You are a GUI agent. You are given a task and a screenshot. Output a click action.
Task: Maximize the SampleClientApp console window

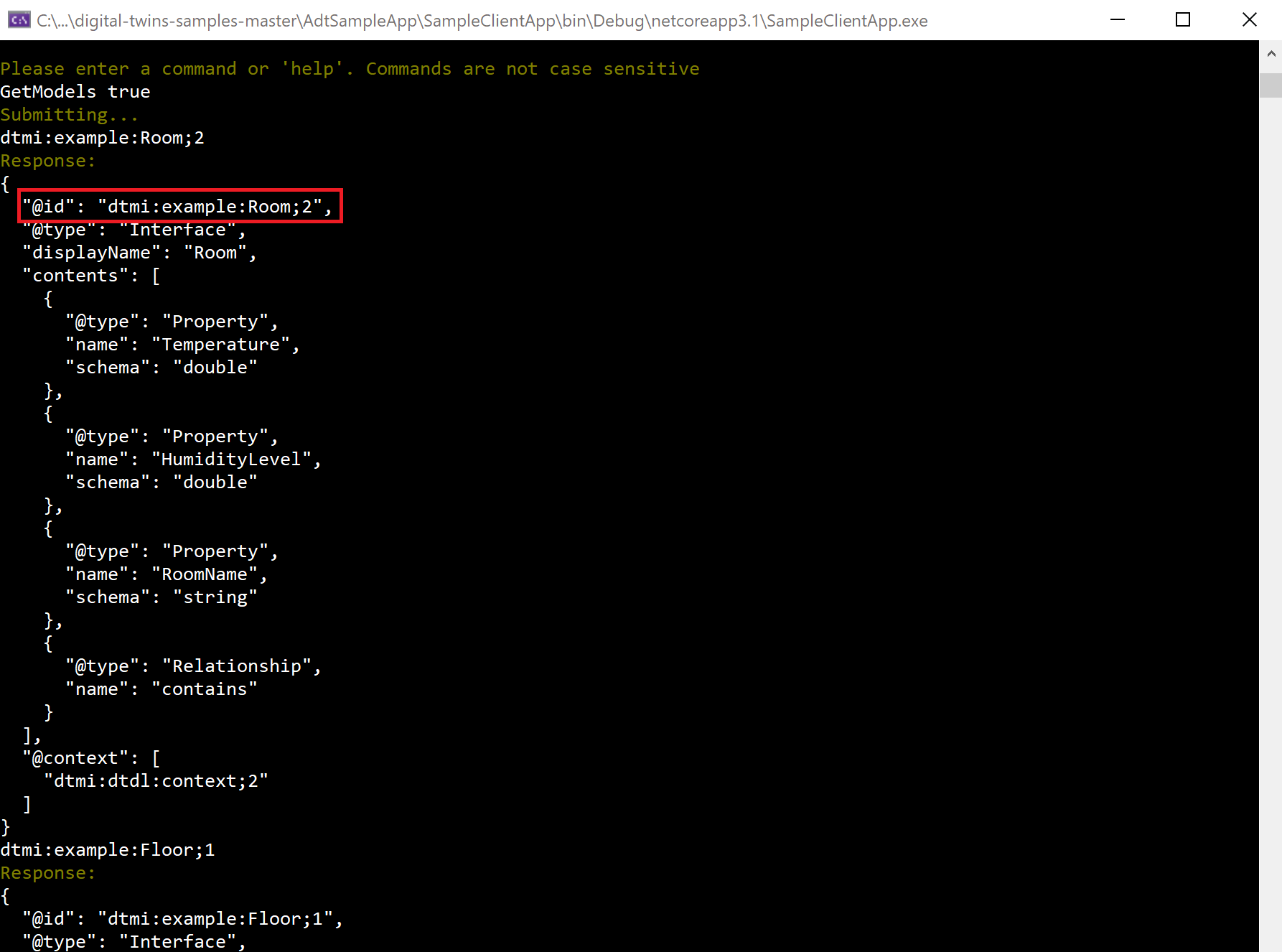tap(1183, 20)
